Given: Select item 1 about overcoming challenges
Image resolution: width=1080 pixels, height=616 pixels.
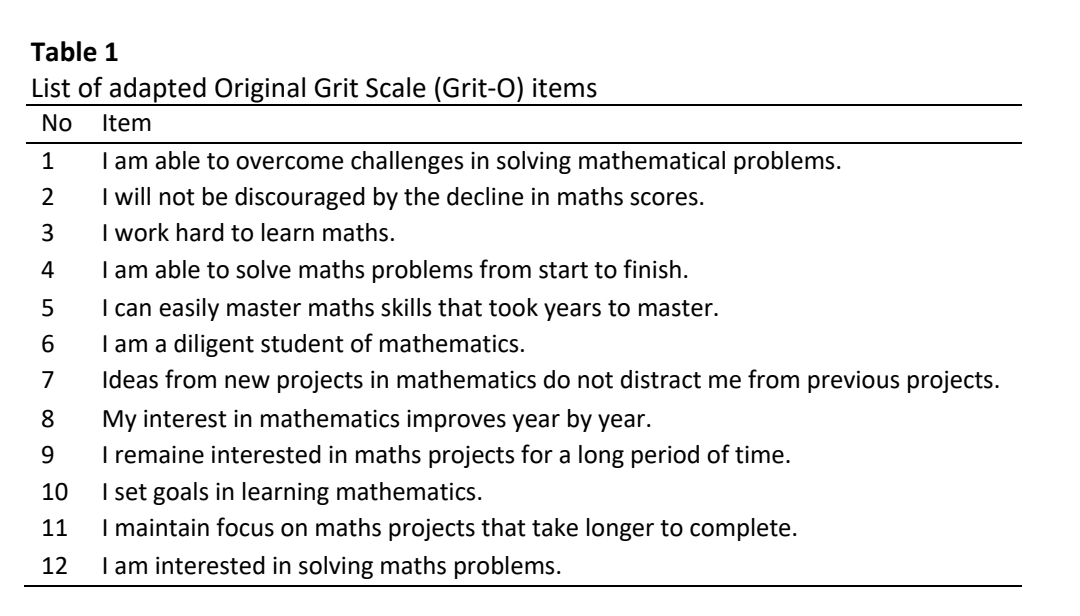Looking at the screenshot, I should click(x=472, y=161).
